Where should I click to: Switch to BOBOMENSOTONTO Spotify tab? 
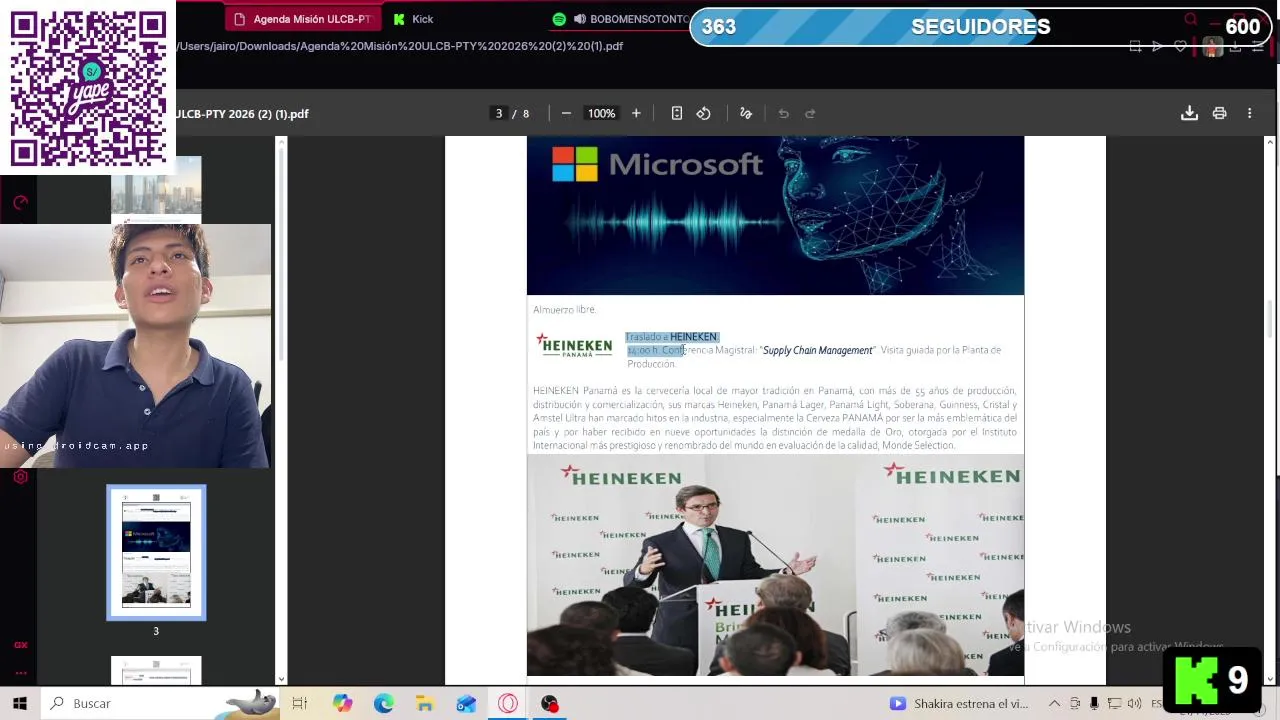tap(620, 19)
